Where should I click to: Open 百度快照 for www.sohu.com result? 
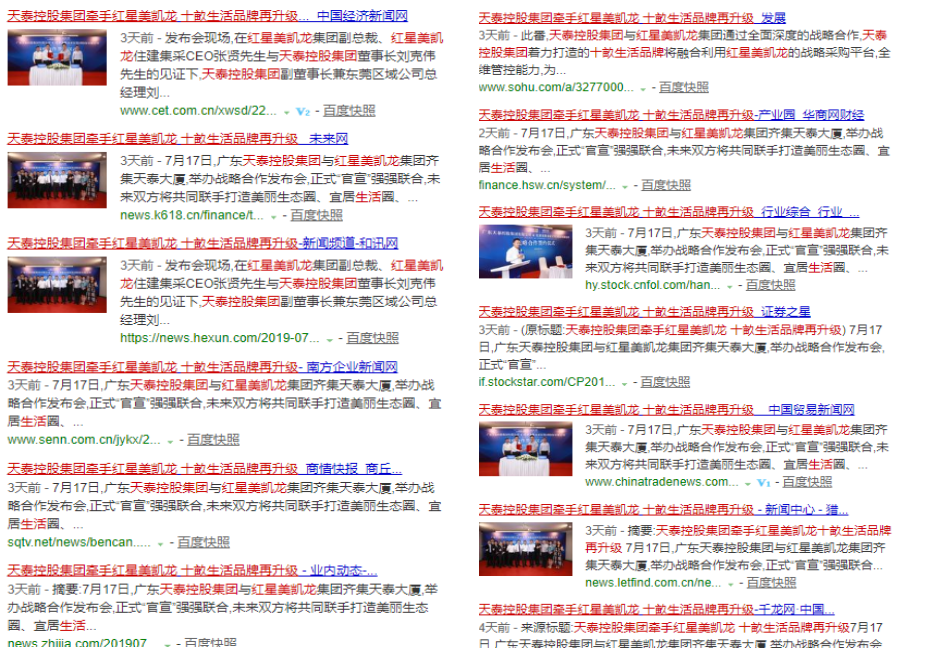(684, 88)
